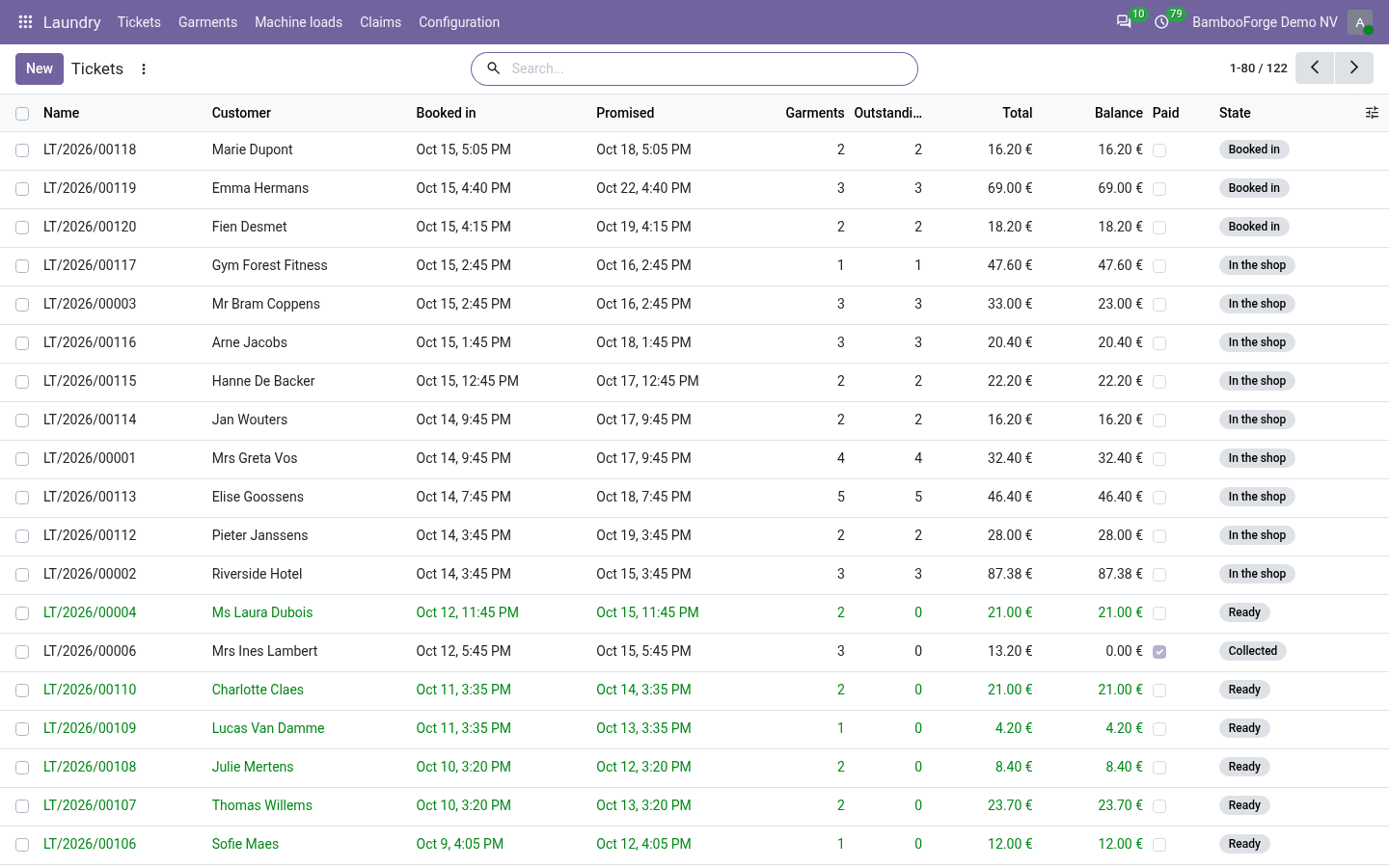Open the Claims menu
The height and width of the screenshot is (868, 1389).
pos(380,22)
